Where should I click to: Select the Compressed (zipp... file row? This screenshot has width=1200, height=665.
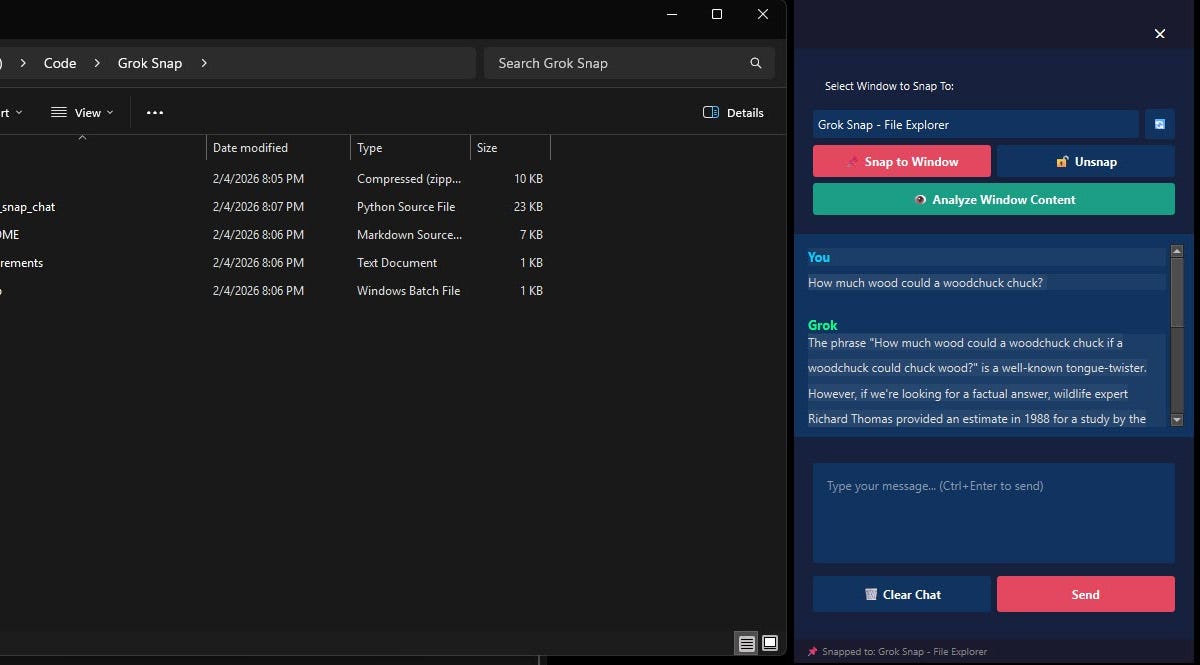point(275,179)
